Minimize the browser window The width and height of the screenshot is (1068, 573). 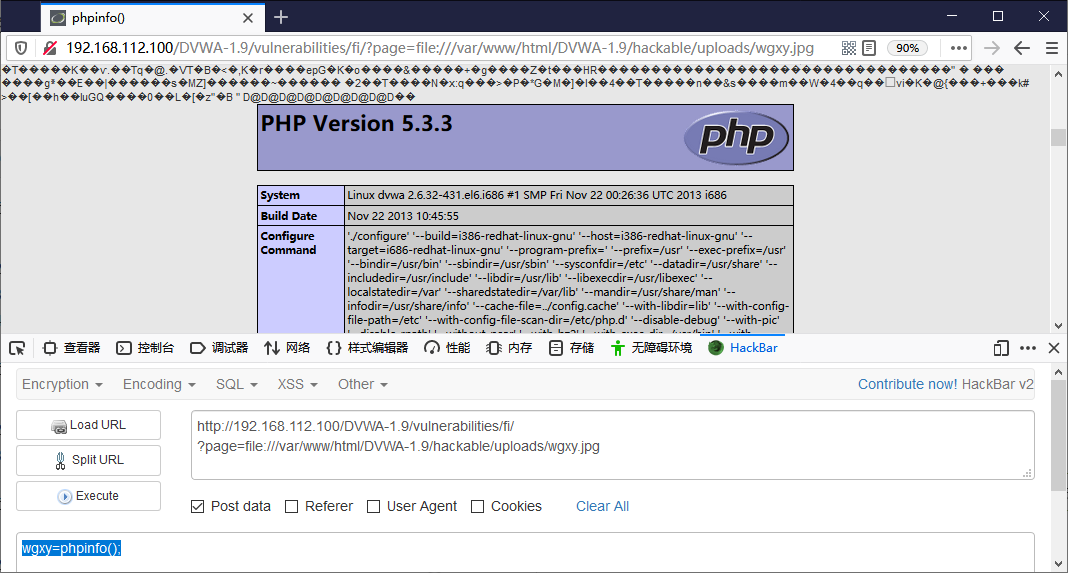(x=952, y=16)
